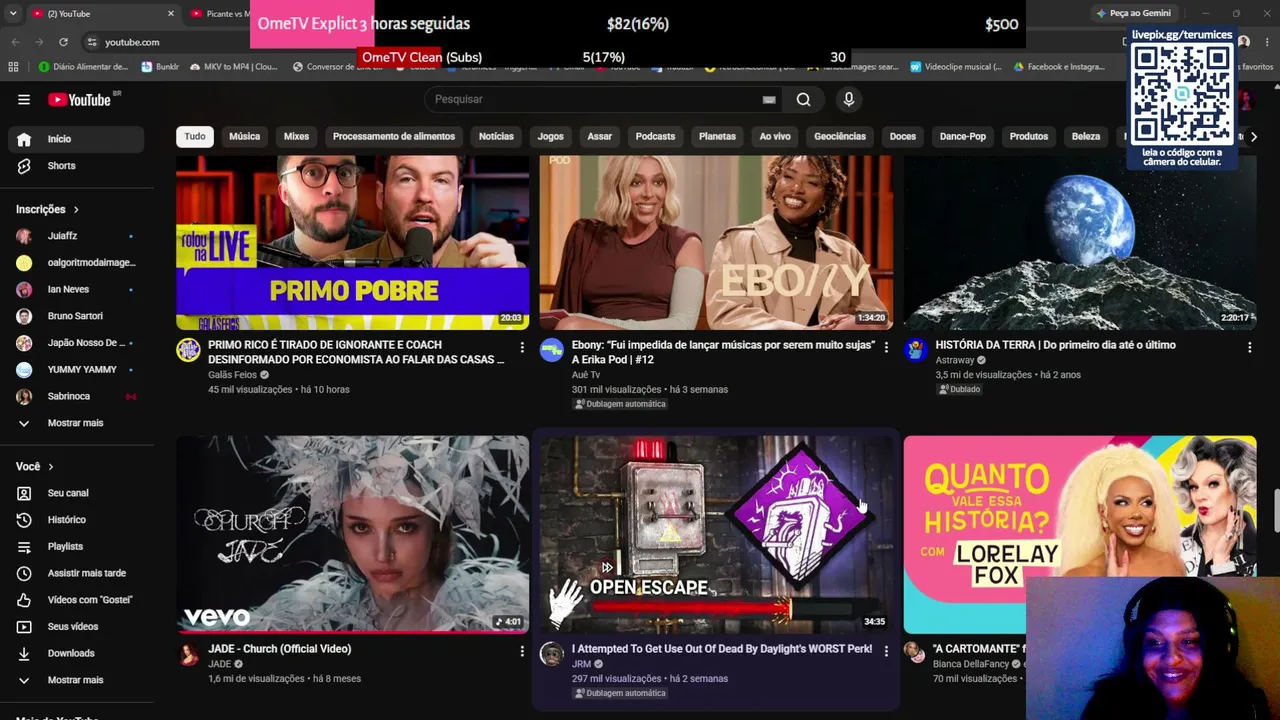1280x720 pixels.
Task: Open Assistir mais tarde list
Action: tap(77, 573)
